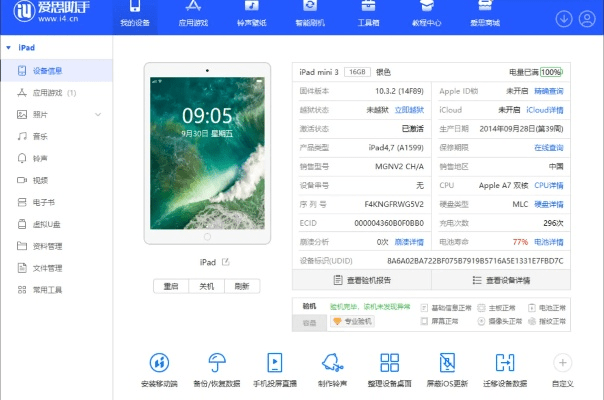Open 整理设备桌面 tool
This screenshot has width=604, height=400.
(389, 369)
